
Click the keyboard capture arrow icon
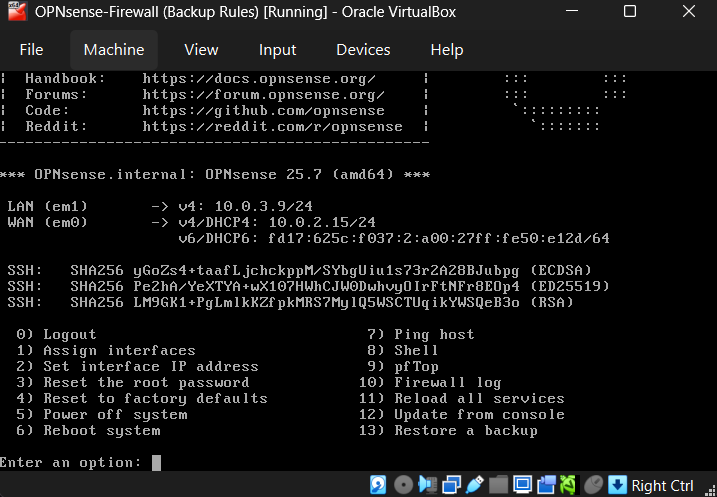click(x=618, y=486)
